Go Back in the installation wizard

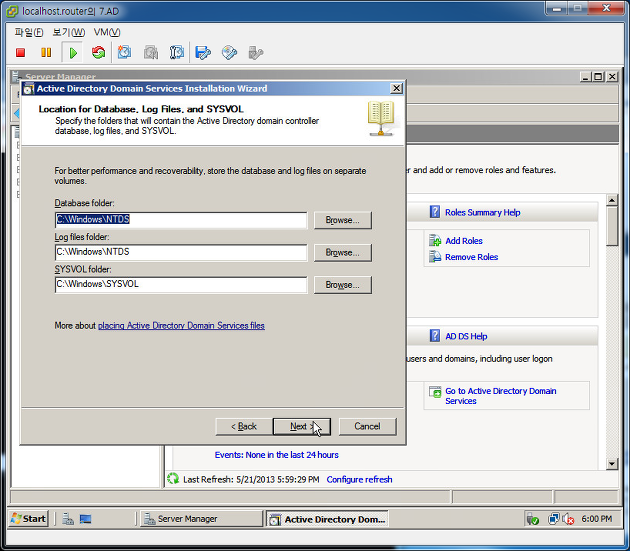point(244,426)
